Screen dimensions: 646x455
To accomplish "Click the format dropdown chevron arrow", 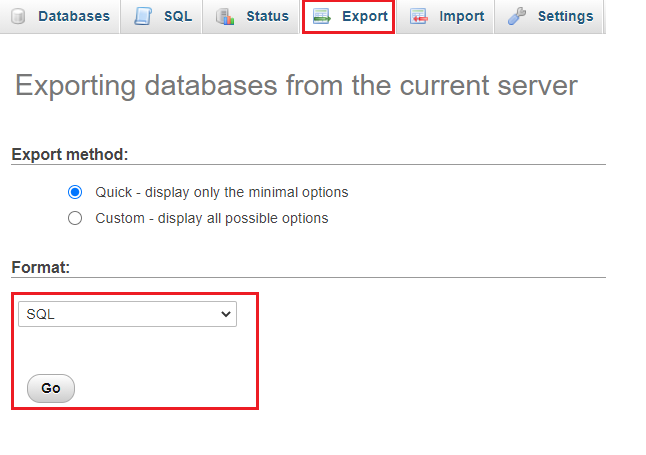I will (x=225, y=314).
